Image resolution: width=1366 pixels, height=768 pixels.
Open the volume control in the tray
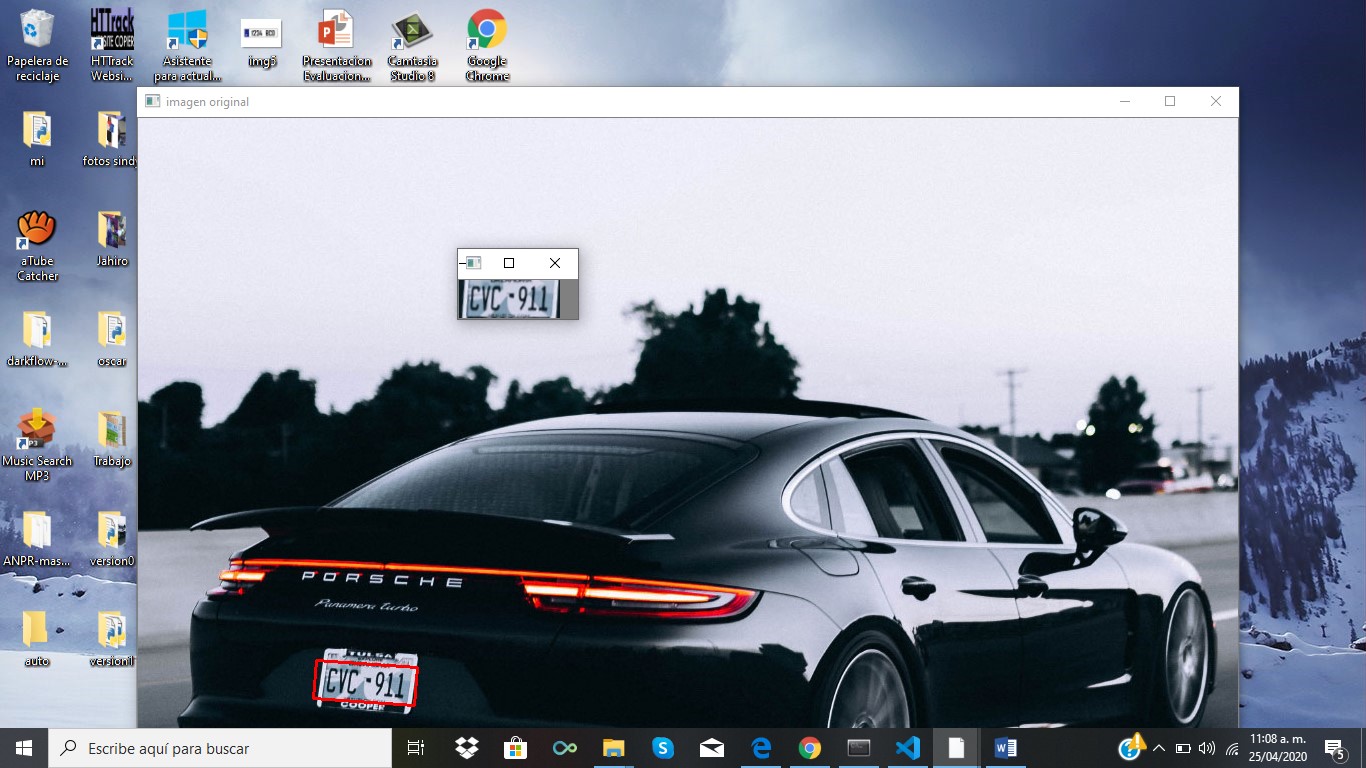[x=1206, y=748]
